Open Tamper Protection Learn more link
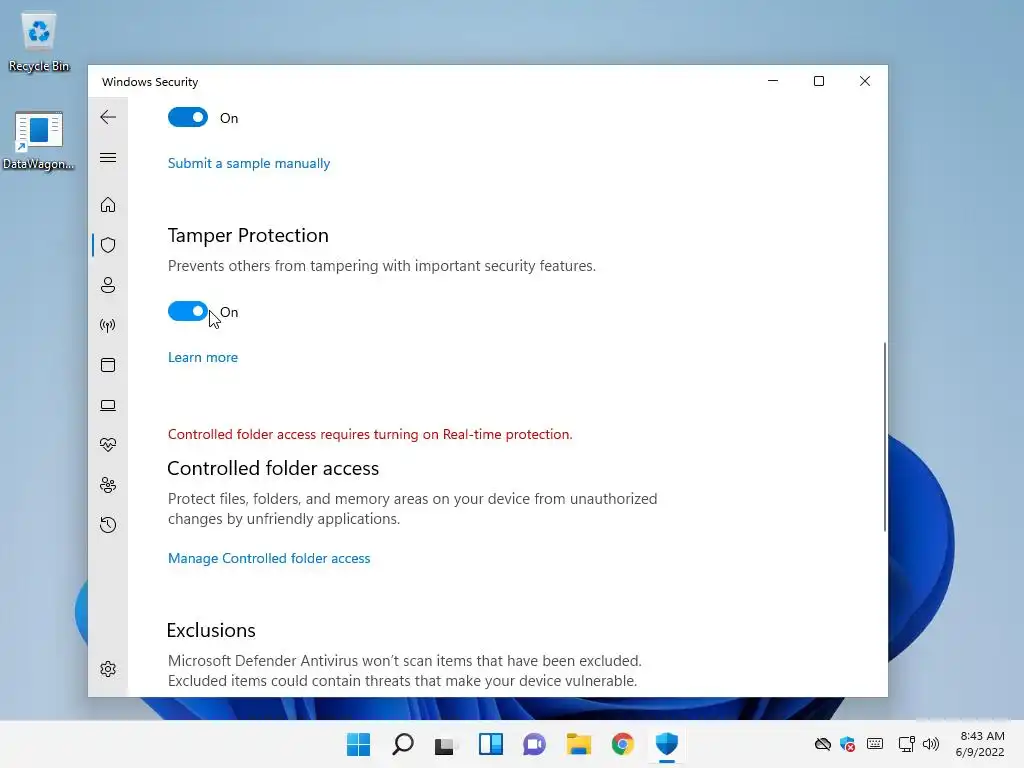Image resolution: width=1024 pixels, height=768 pixels. click(203, 357)
